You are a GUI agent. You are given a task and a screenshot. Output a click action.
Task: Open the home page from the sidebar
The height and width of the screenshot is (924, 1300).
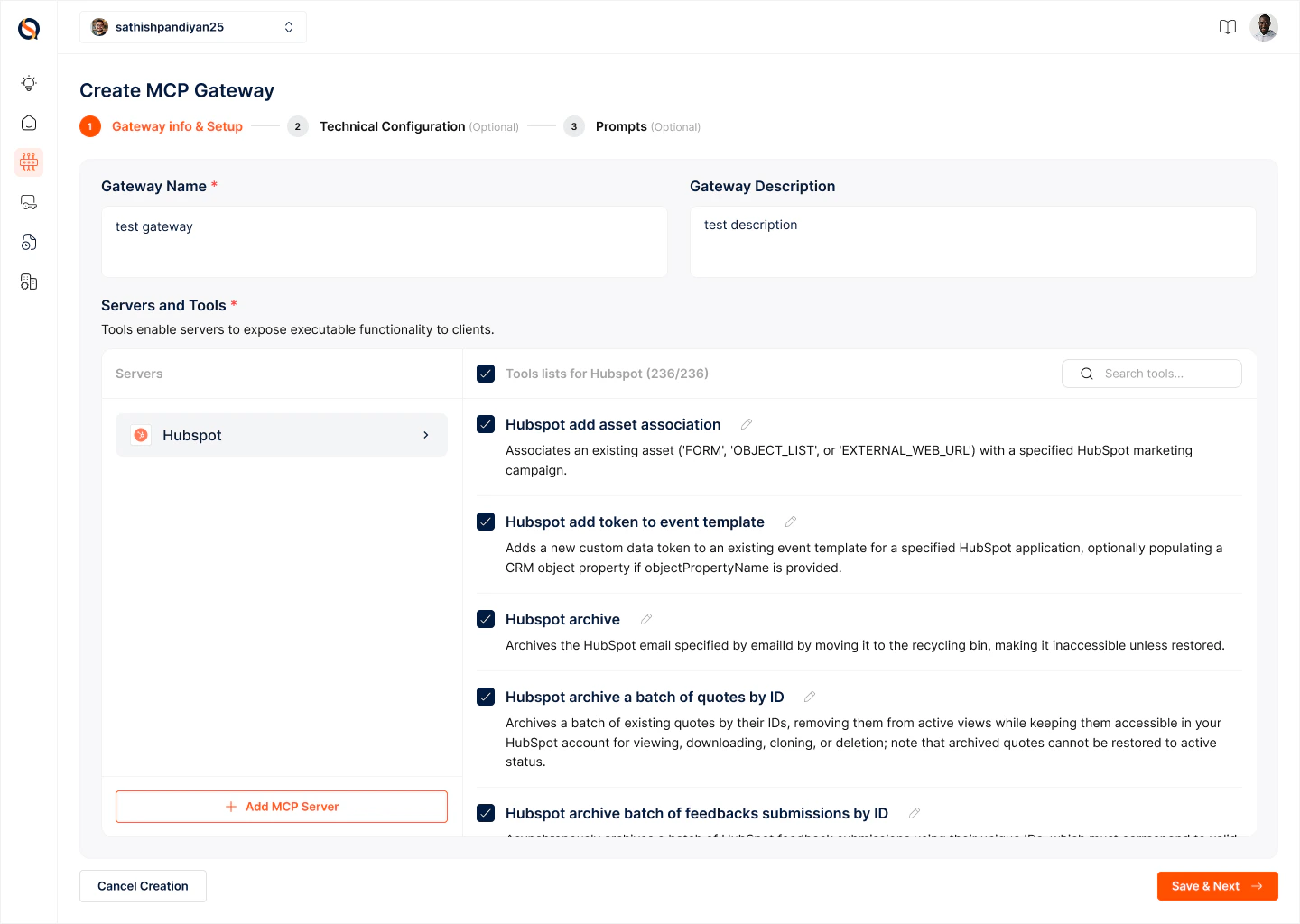coord(28,123)
